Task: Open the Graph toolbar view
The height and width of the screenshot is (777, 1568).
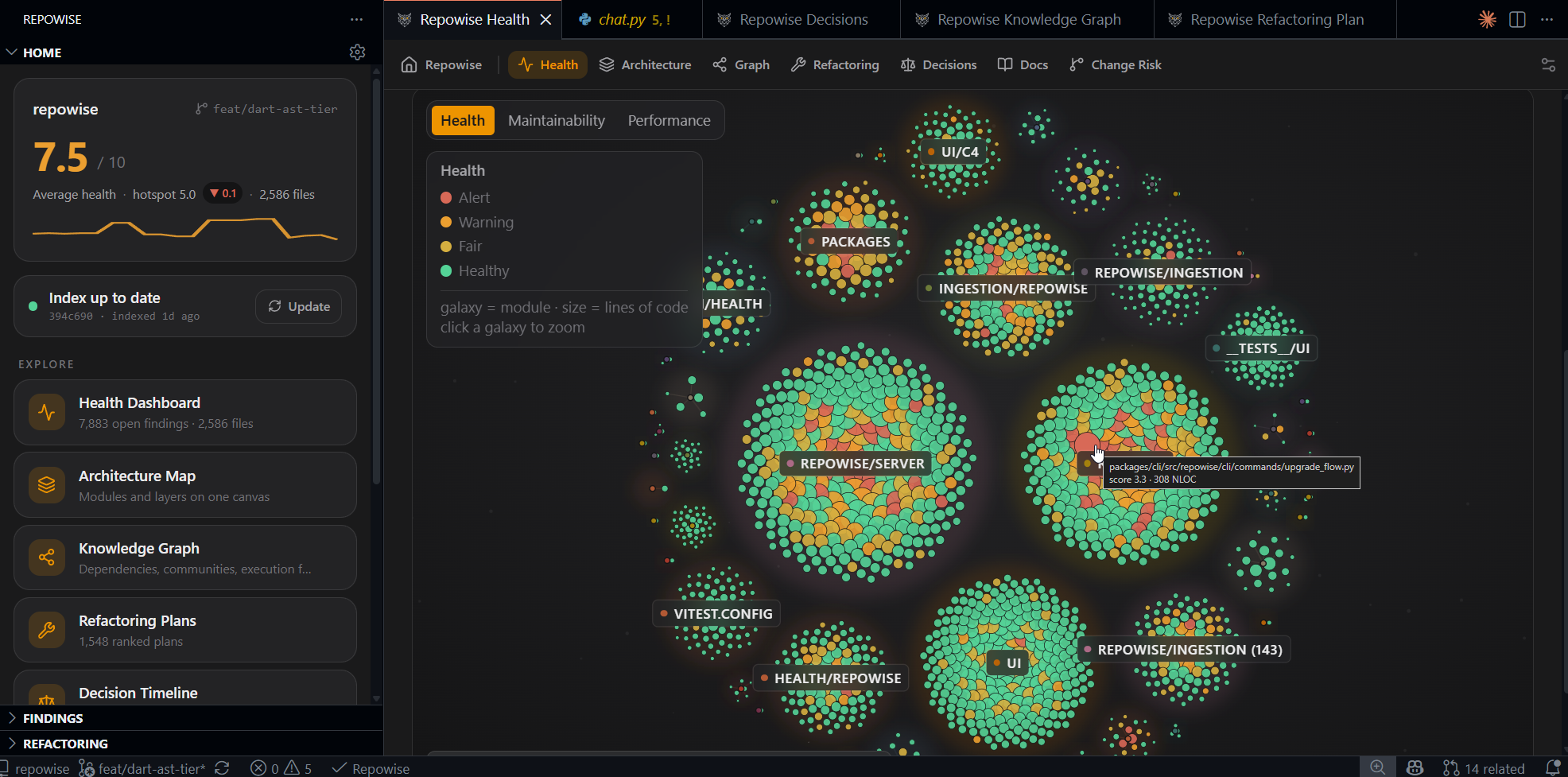Action: tap(741, 64)
